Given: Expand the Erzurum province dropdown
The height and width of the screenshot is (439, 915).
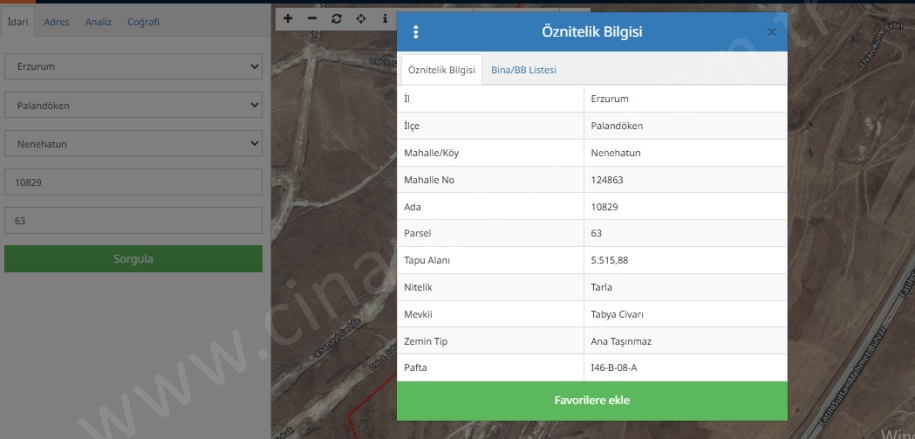Looking at the screenshot, I should (x=133, y=67).
